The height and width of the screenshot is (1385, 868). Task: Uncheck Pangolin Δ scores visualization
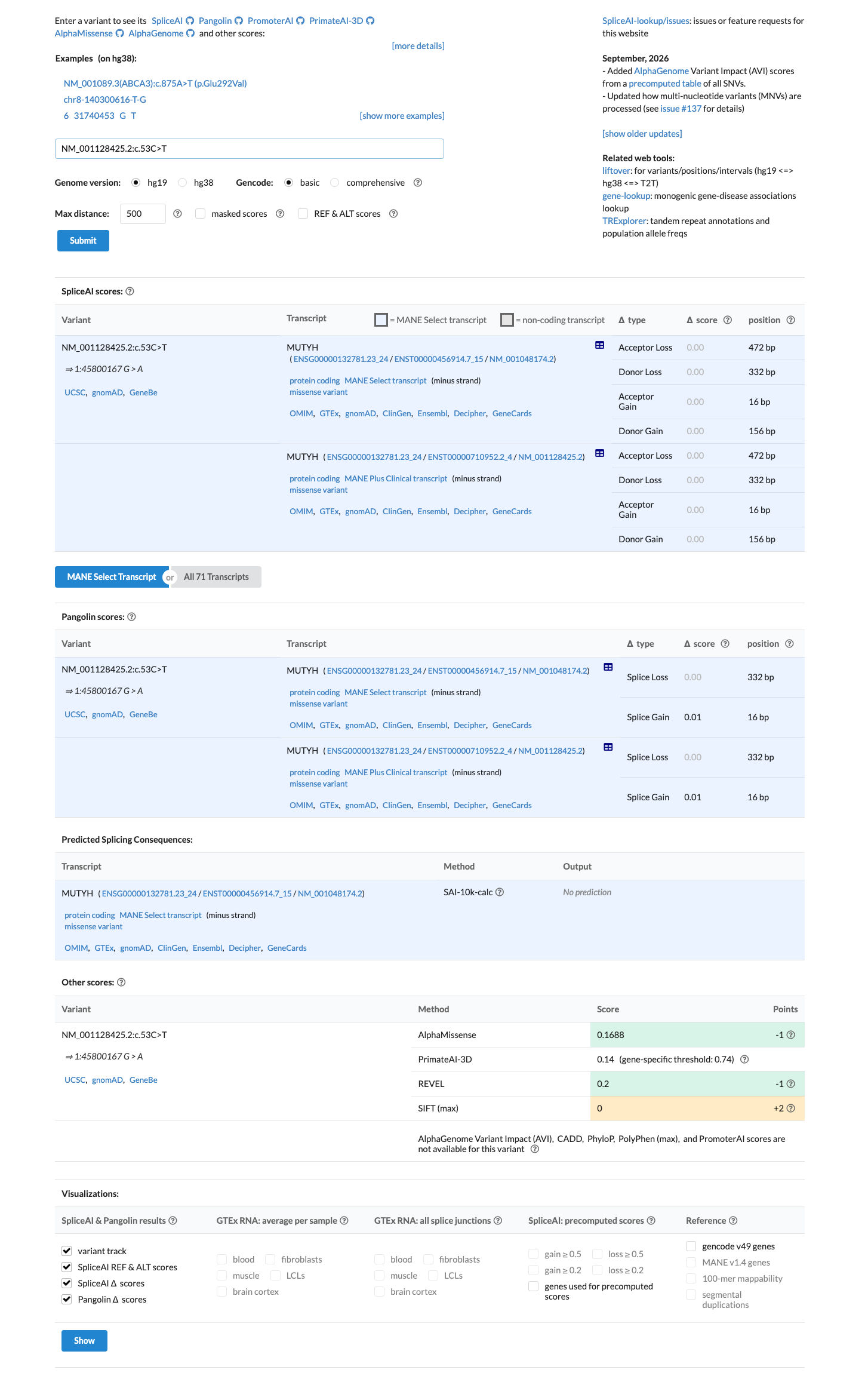point(67,1299)
